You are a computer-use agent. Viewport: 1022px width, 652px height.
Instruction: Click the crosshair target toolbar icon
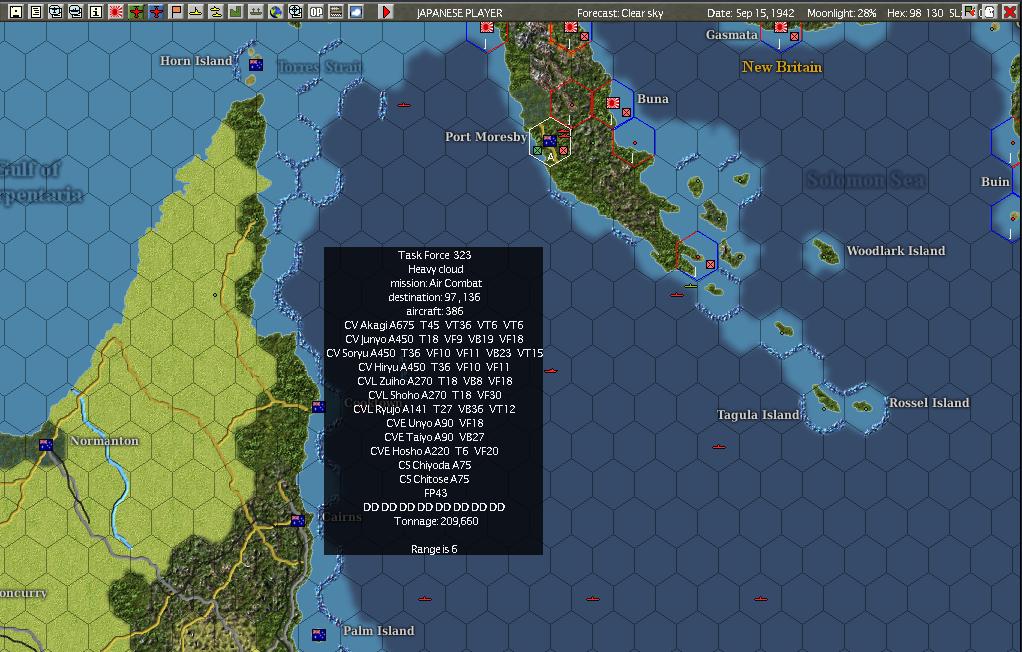click(295, 11)
